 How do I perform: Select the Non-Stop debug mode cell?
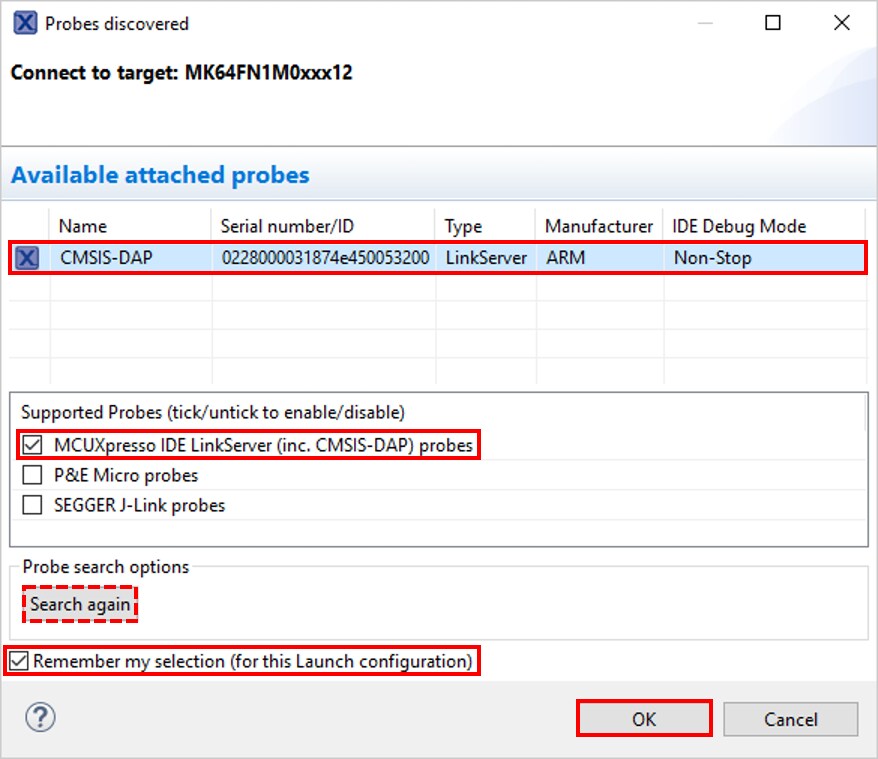tap(713, 258)
